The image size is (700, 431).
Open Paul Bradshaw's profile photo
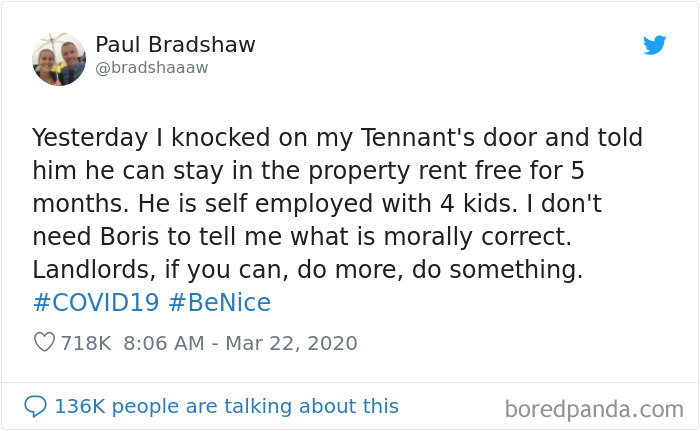(59, 59)
